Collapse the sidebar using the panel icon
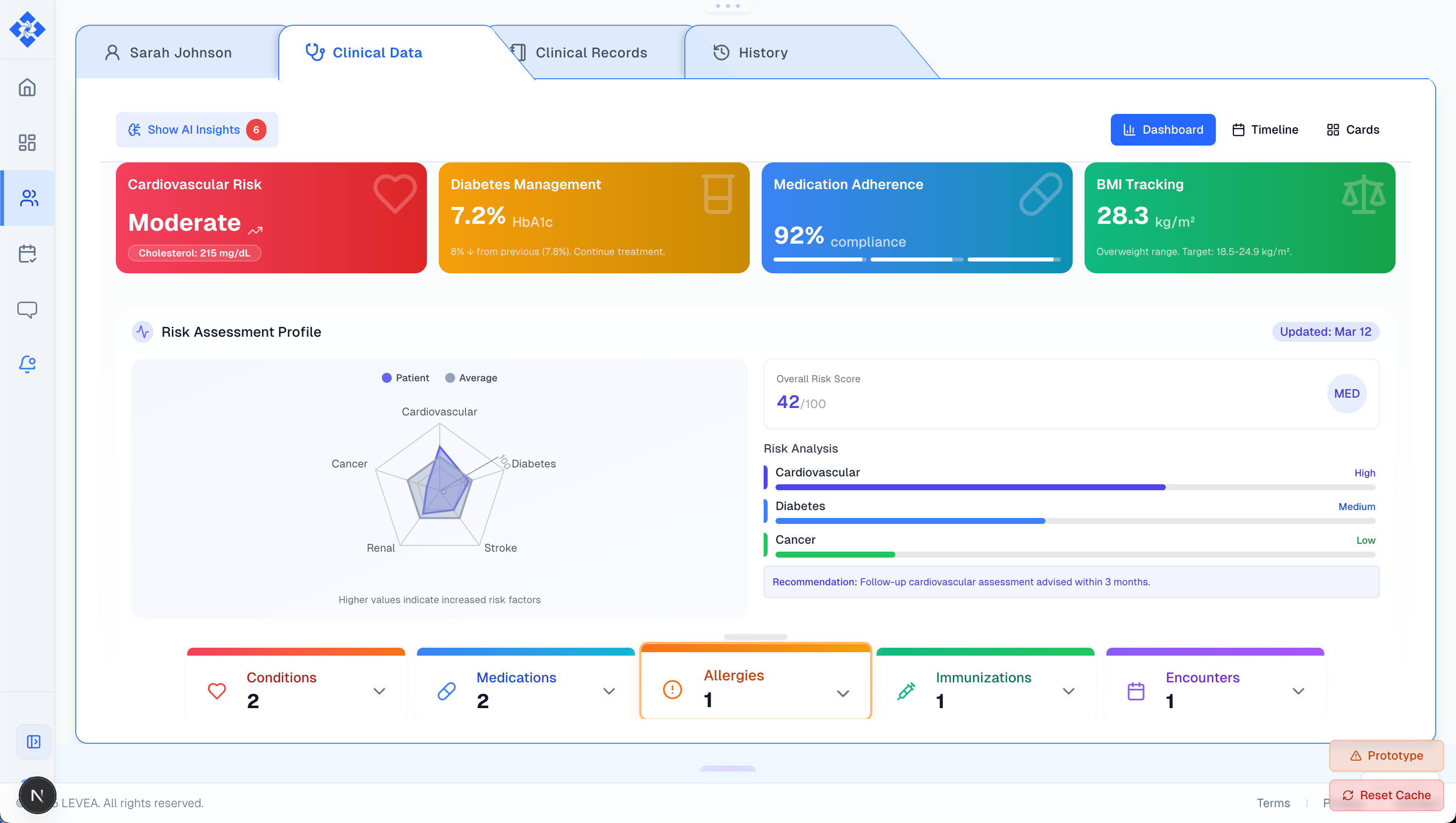The height and width of the screenshot is (823, 1456). coord(33,742)
